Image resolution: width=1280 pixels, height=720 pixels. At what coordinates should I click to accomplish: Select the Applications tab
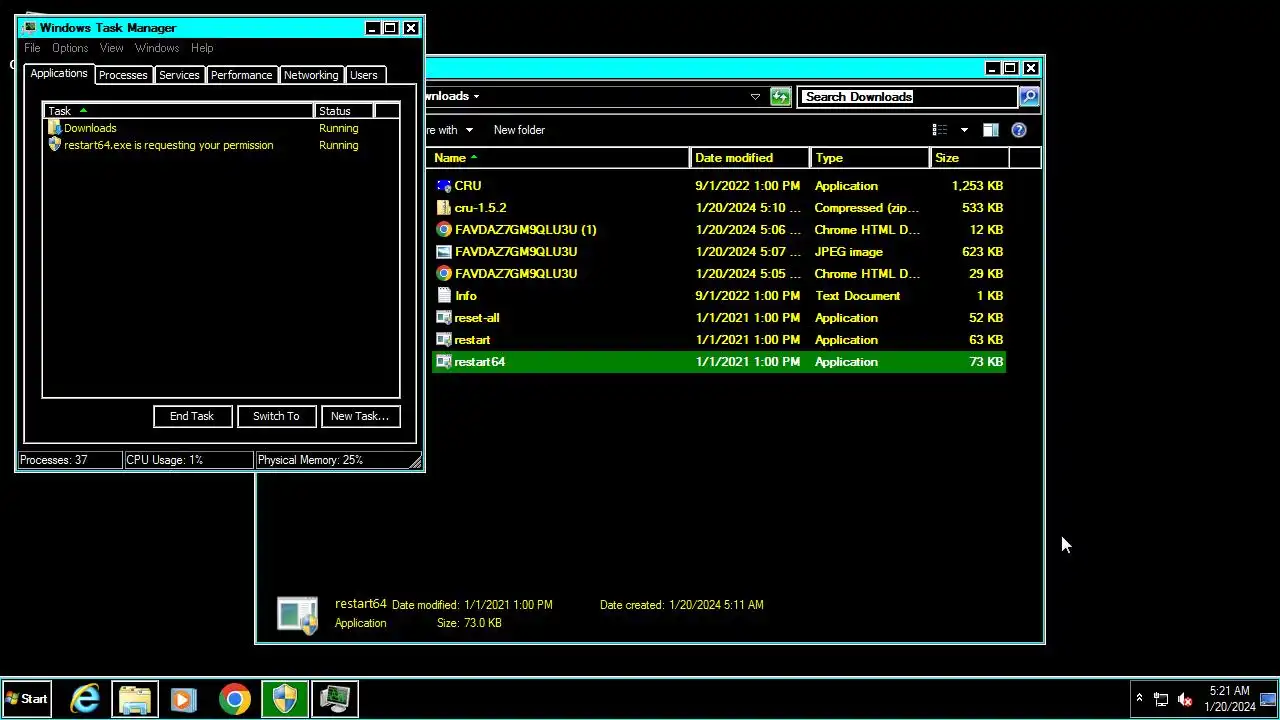[x=59, y=74]
